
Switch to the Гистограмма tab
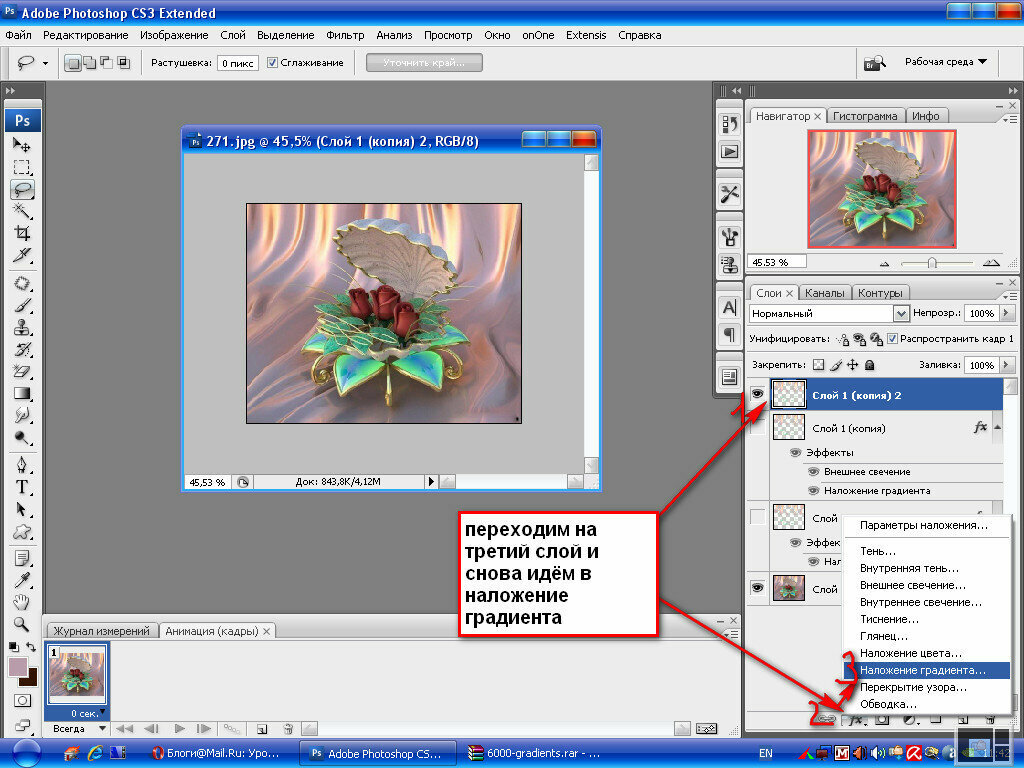tap(865, 116)
